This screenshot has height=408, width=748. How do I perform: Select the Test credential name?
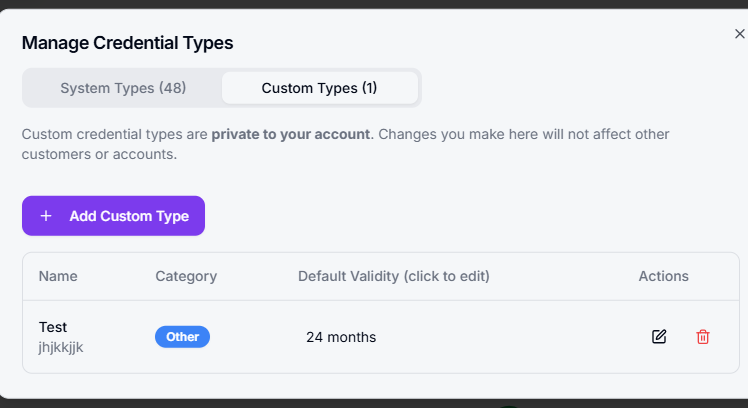click(x=53, y=327)
